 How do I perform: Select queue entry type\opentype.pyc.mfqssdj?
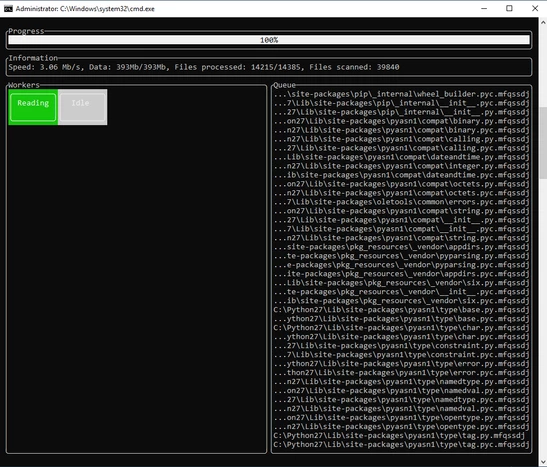401,427
